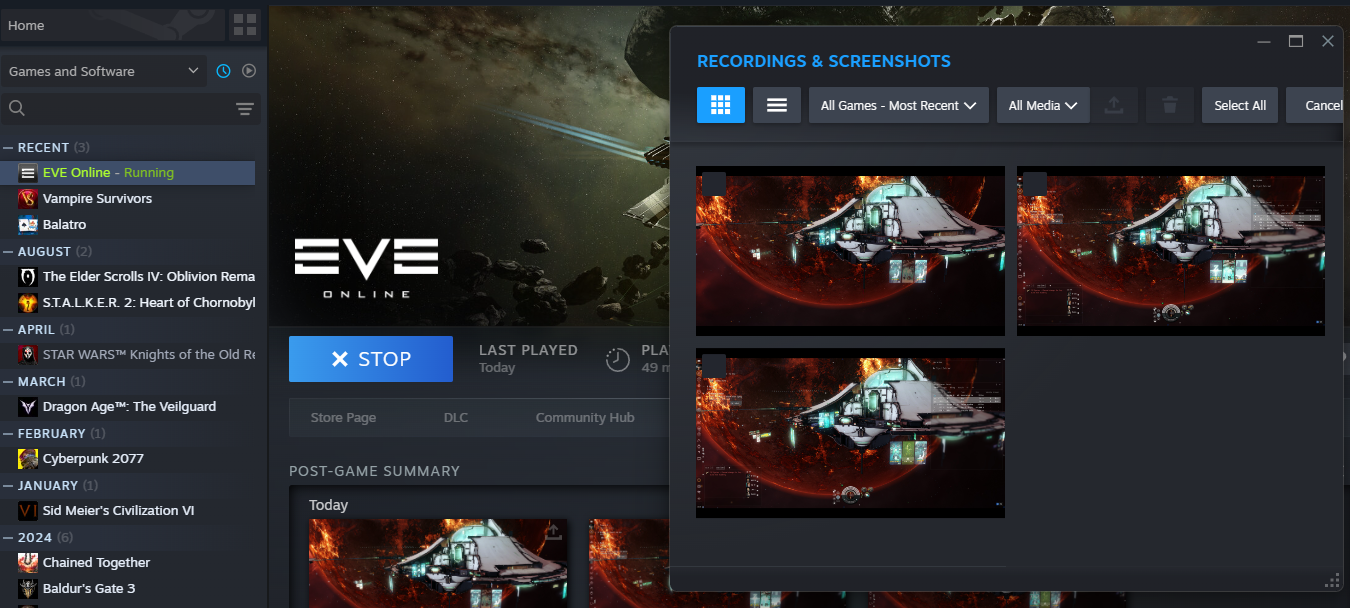Viewport: 1350px width, 608px height.
Task: Tick checkbox on the top-left screenshot thumbnail
Action: click(x=714, y=184)
